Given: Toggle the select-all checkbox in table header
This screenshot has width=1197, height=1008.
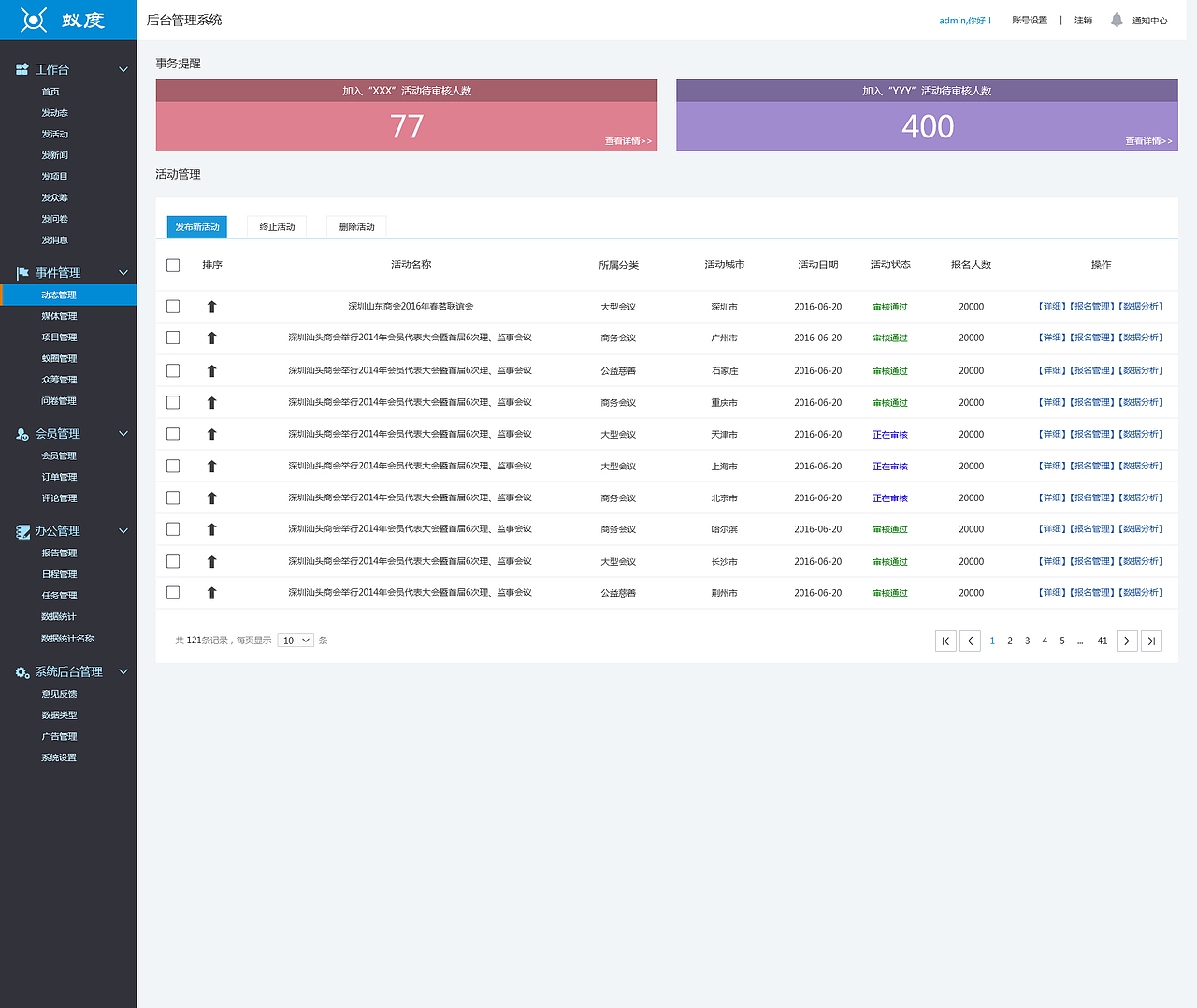Looking at the screenshot, I should 173,266.
